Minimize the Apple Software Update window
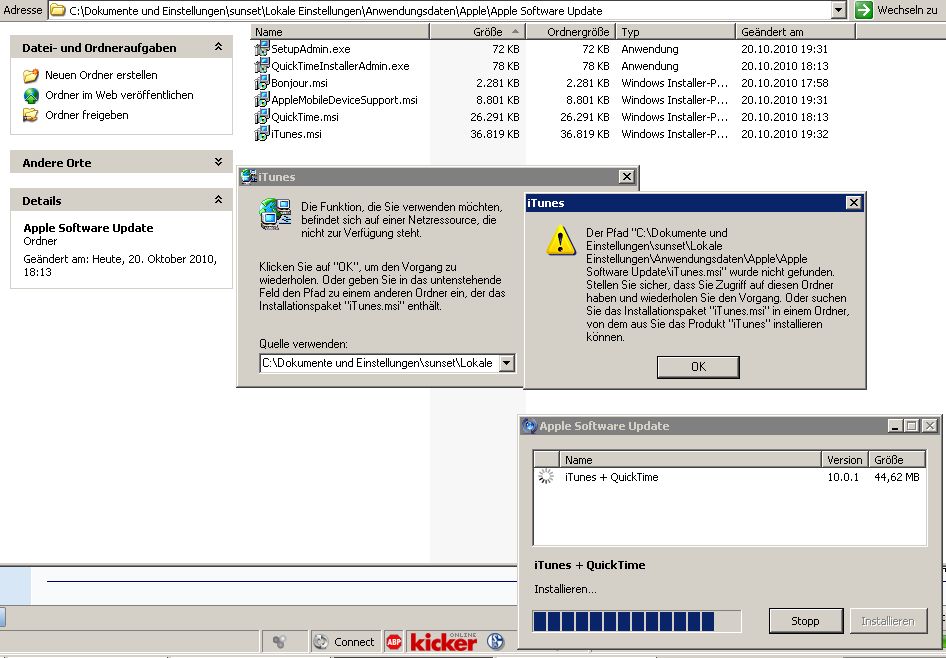The width and height of the screenshot is (946, 658). [x=895, y=426]
